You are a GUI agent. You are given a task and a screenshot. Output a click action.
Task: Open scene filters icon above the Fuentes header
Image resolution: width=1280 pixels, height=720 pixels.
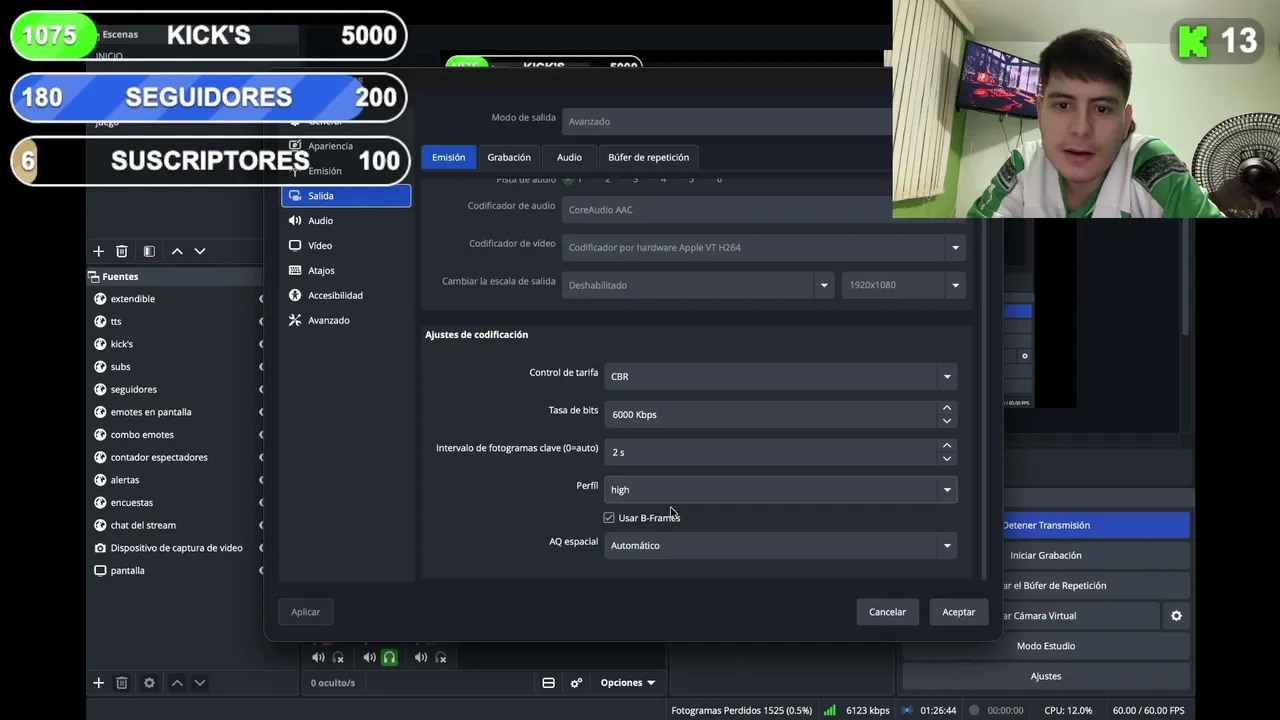[x=149, y=251]
